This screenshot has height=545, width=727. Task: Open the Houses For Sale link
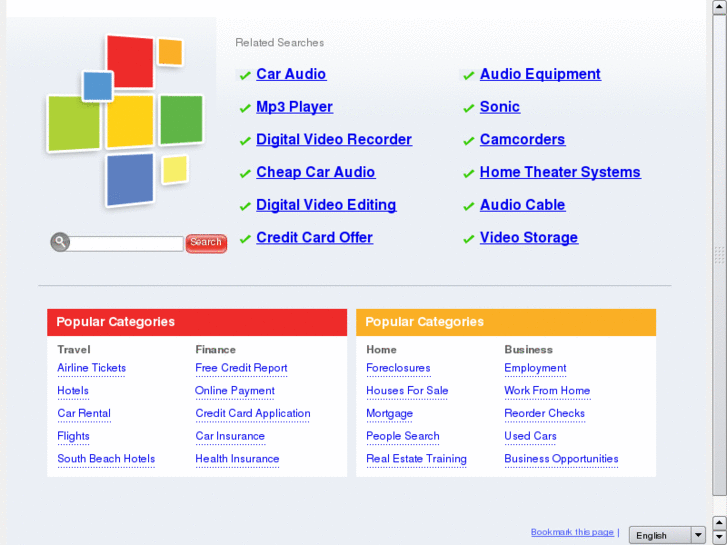click(x=407, y=391)
